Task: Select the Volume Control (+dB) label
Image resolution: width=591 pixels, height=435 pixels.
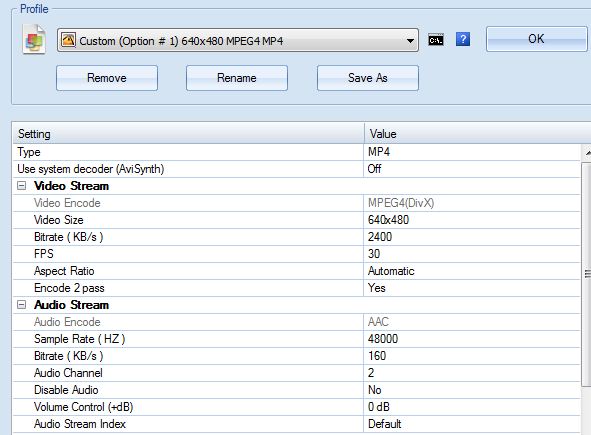Action: (83, 407)
